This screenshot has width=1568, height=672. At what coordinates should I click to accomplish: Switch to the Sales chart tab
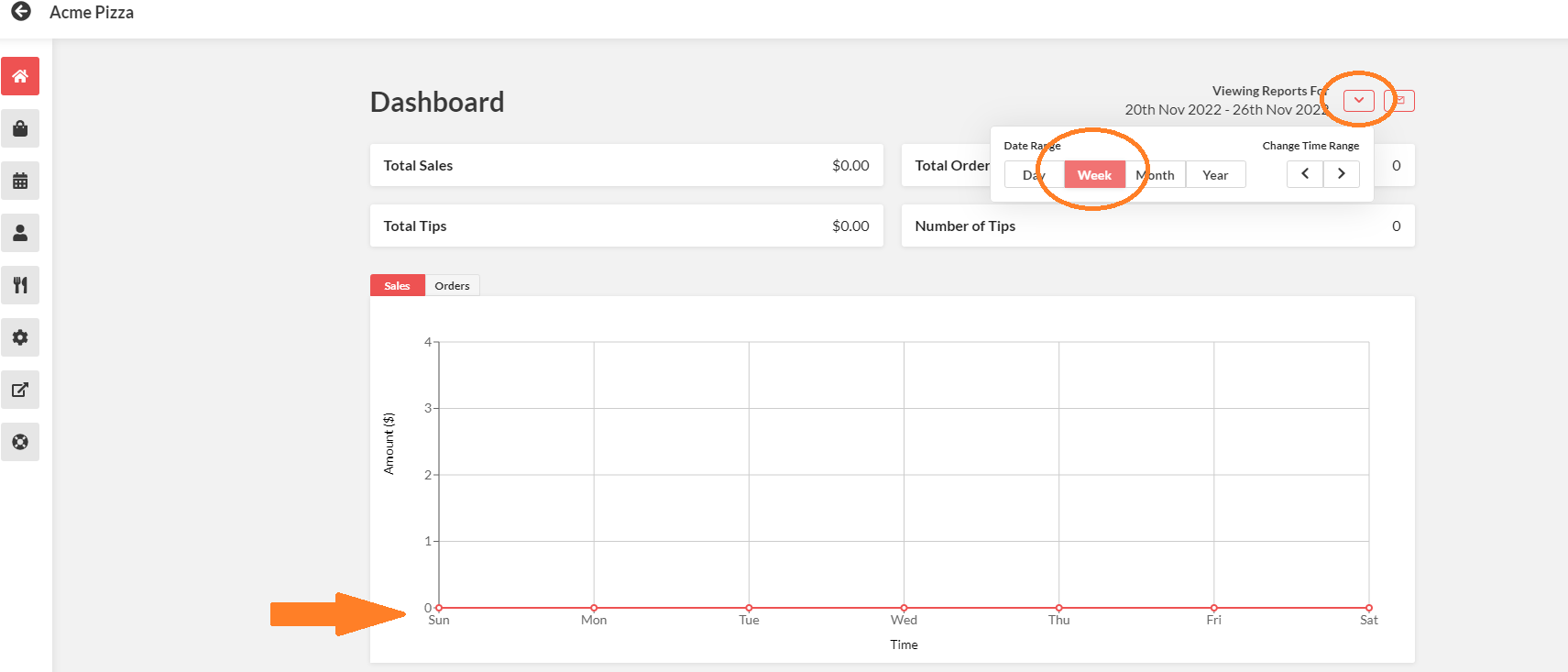[397, 286]
